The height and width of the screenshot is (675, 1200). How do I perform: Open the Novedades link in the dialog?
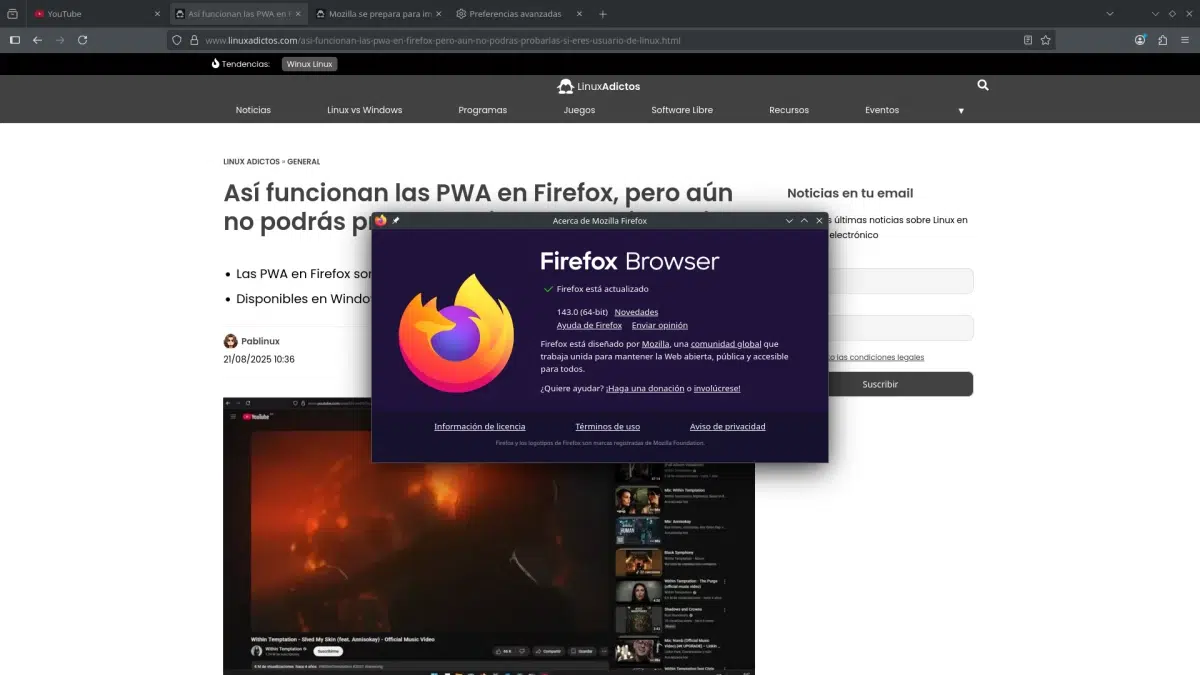(637, 311)
